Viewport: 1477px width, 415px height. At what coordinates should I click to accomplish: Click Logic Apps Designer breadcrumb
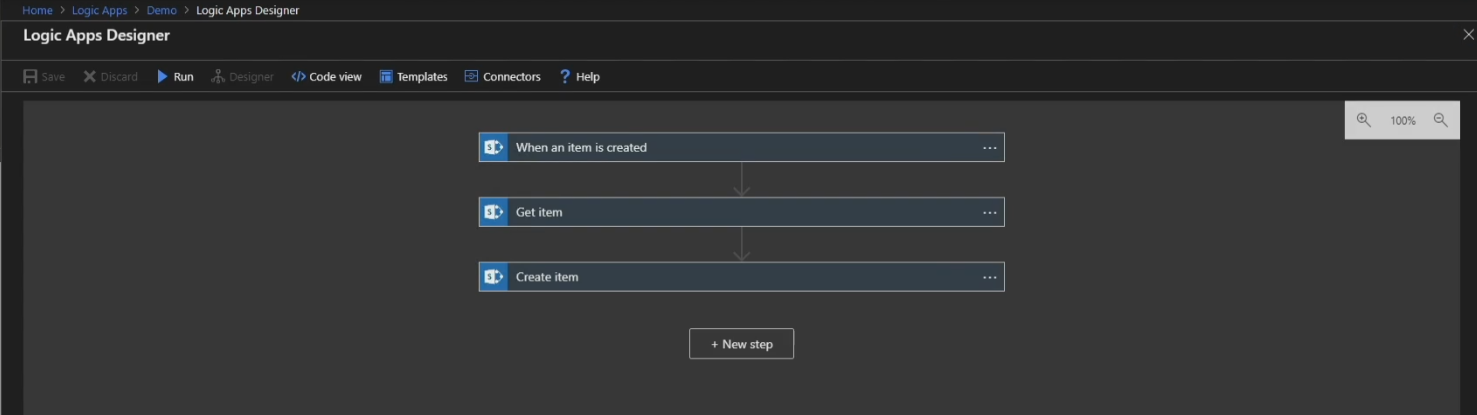(x=247, y=10)
